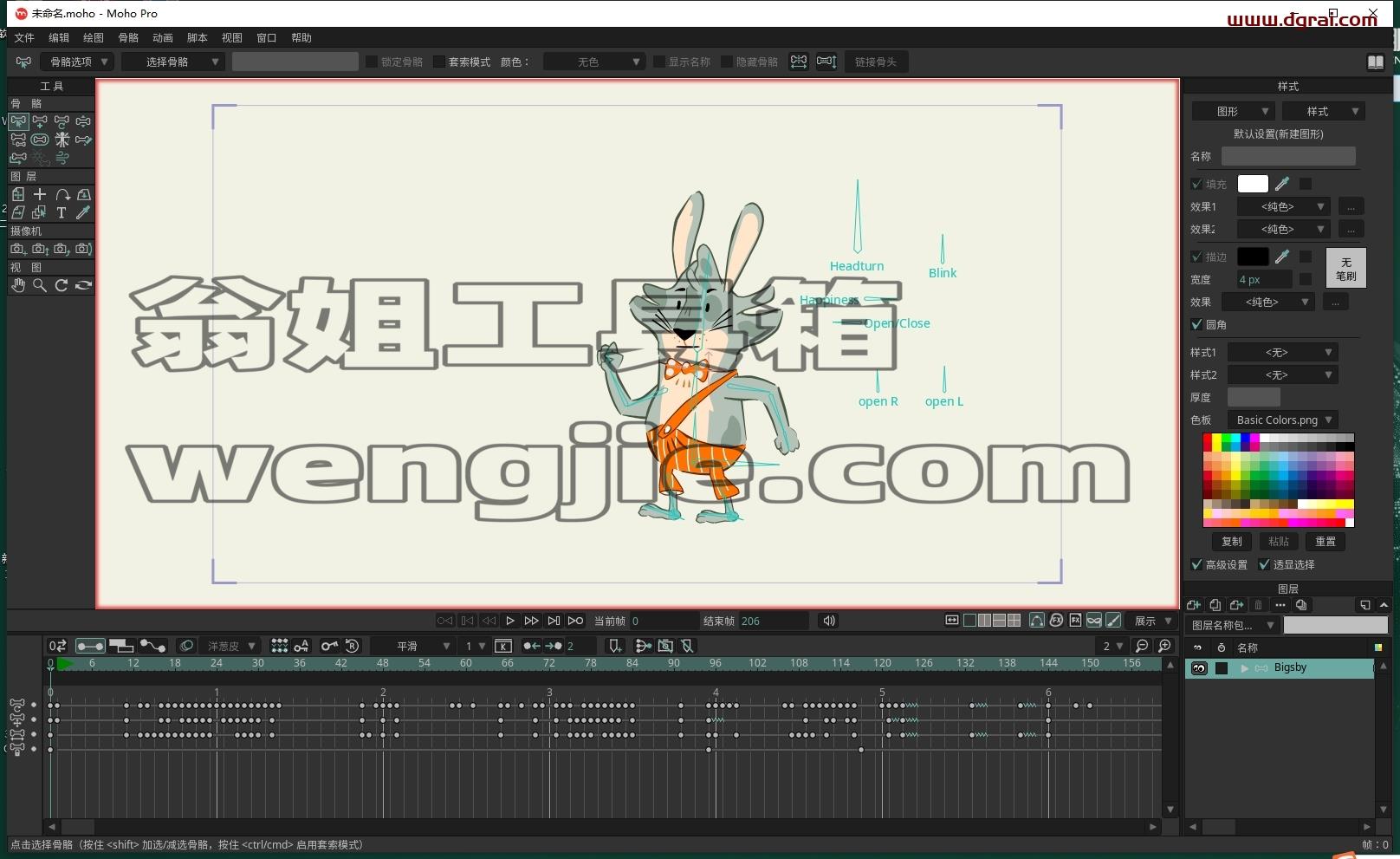Screen dimensions: 1400x859
Task: Open the library book icon
Action: pos(1375,62)
